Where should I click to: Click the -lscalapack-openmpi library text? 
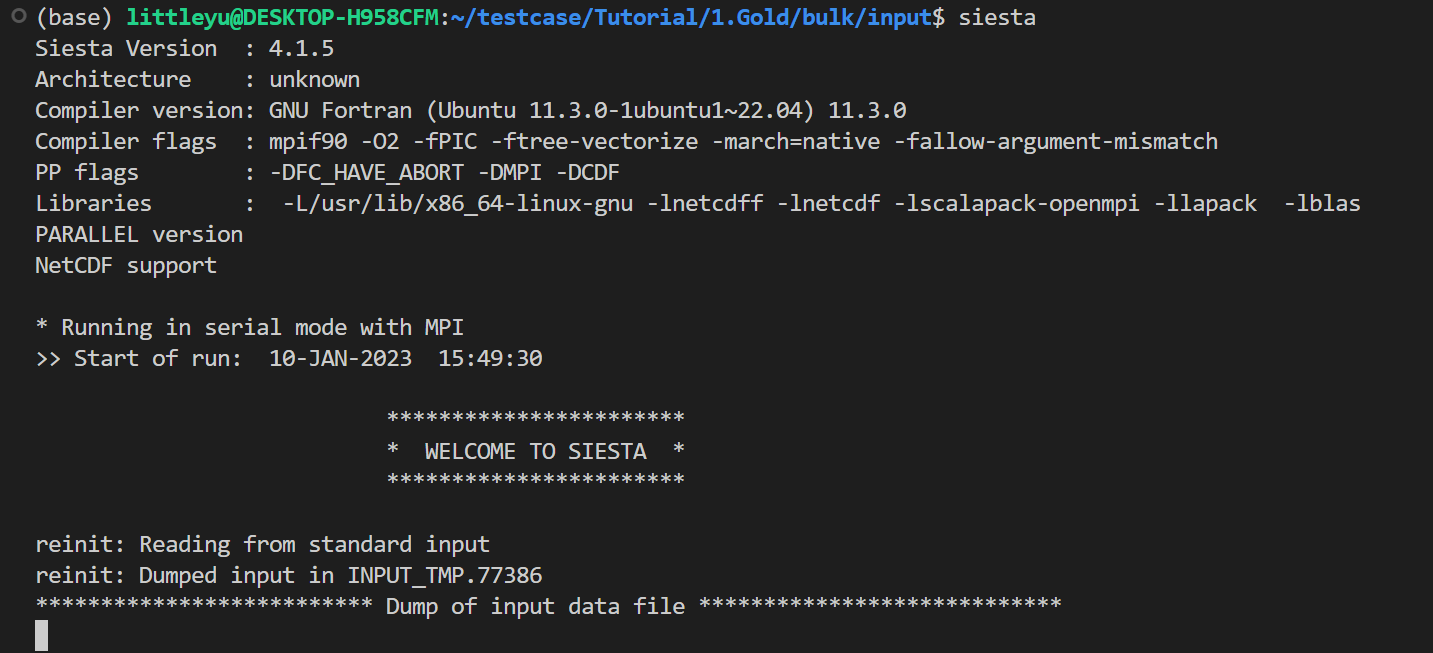[x=1017, y=203]
